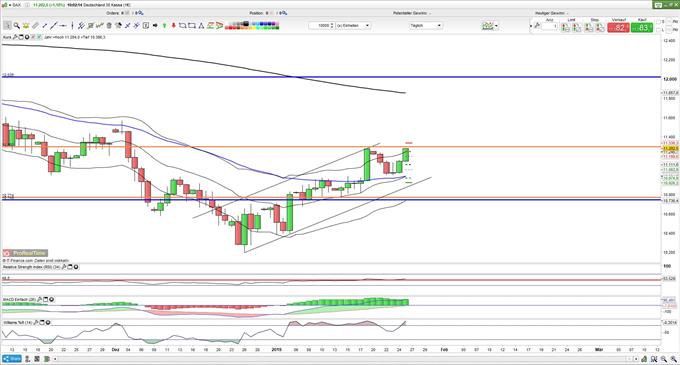Open MACD indicator wrench settings
This screenshot has height=365, width=680.
pyautogui.click(x=39, y=299)
